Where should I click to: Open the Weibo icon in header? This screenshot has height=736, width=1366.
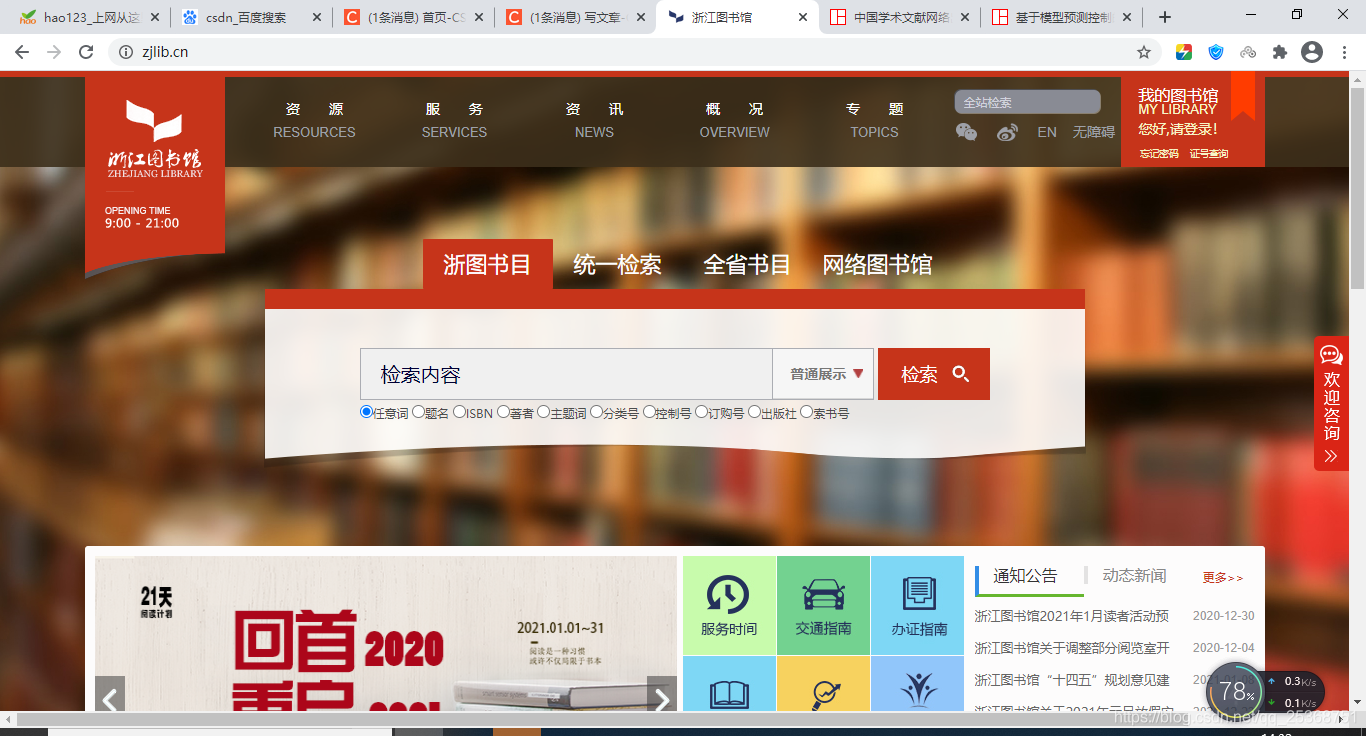(1007, 132)
